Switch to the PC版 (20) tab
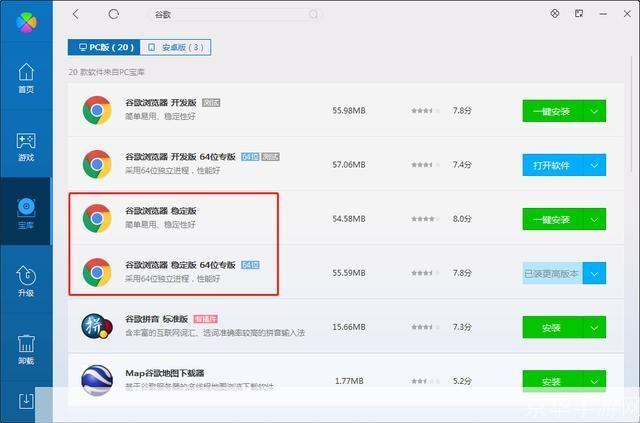This screenshot has width=640, height=423. (104, 47)
